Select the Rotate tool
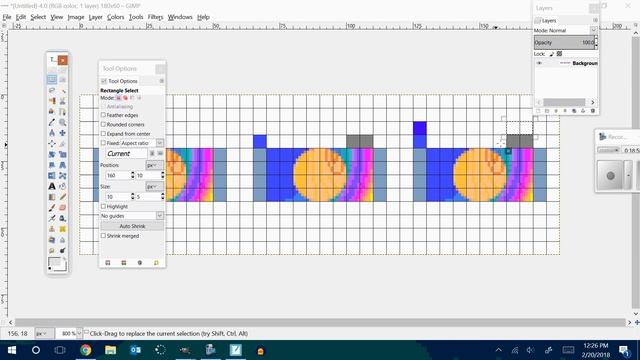The height and width of the screenshot is (360, 640). (52, 154)
